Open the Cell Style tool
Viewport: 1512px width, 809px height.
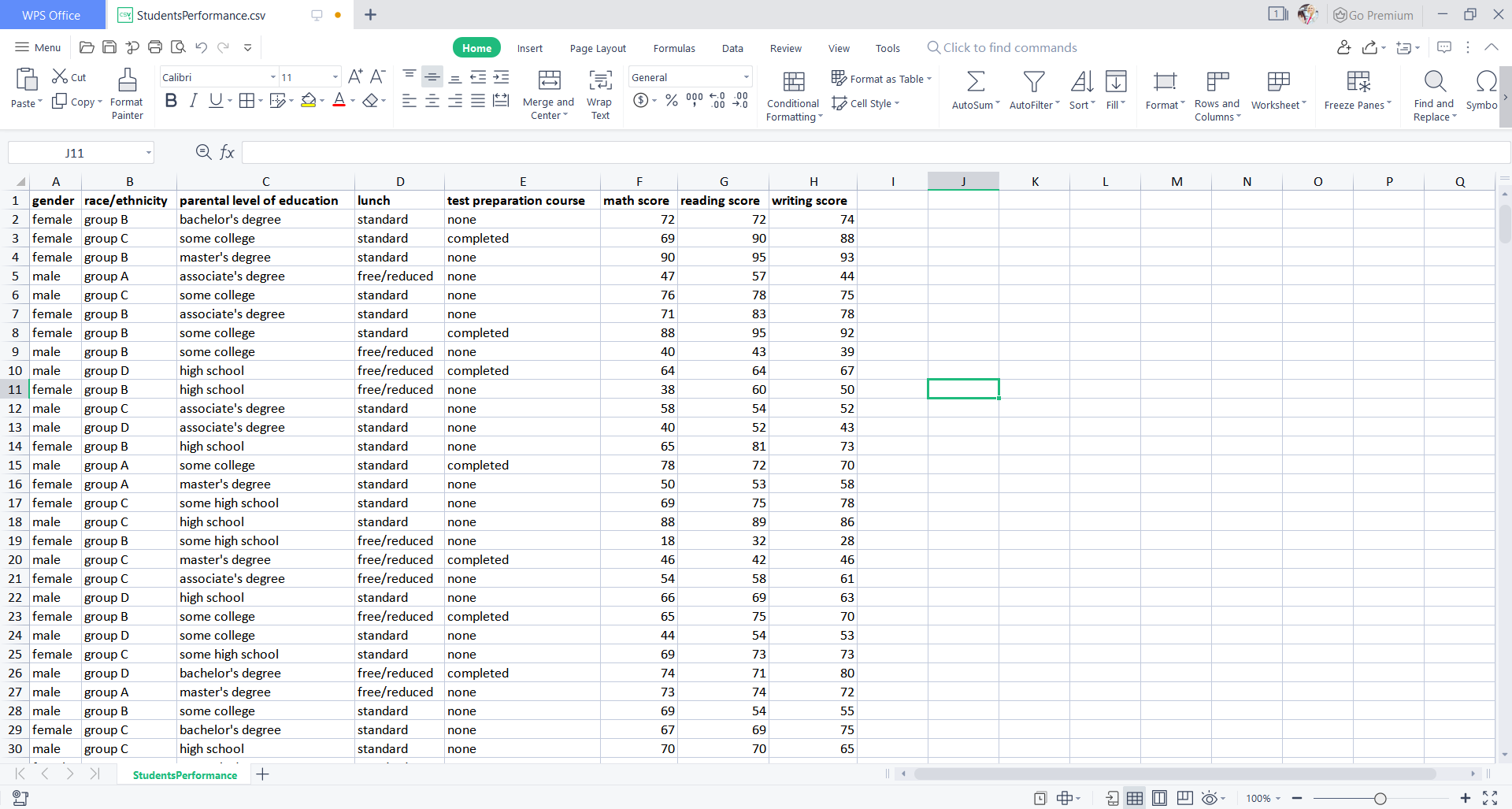pyautogui.click(x=865, y=102)
